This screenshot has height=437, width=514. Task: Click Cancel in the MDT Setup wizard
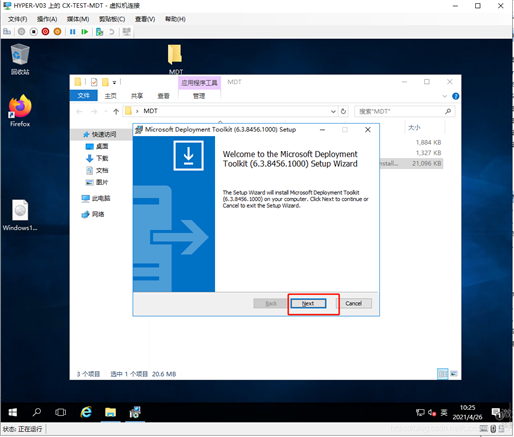(353, 303)
